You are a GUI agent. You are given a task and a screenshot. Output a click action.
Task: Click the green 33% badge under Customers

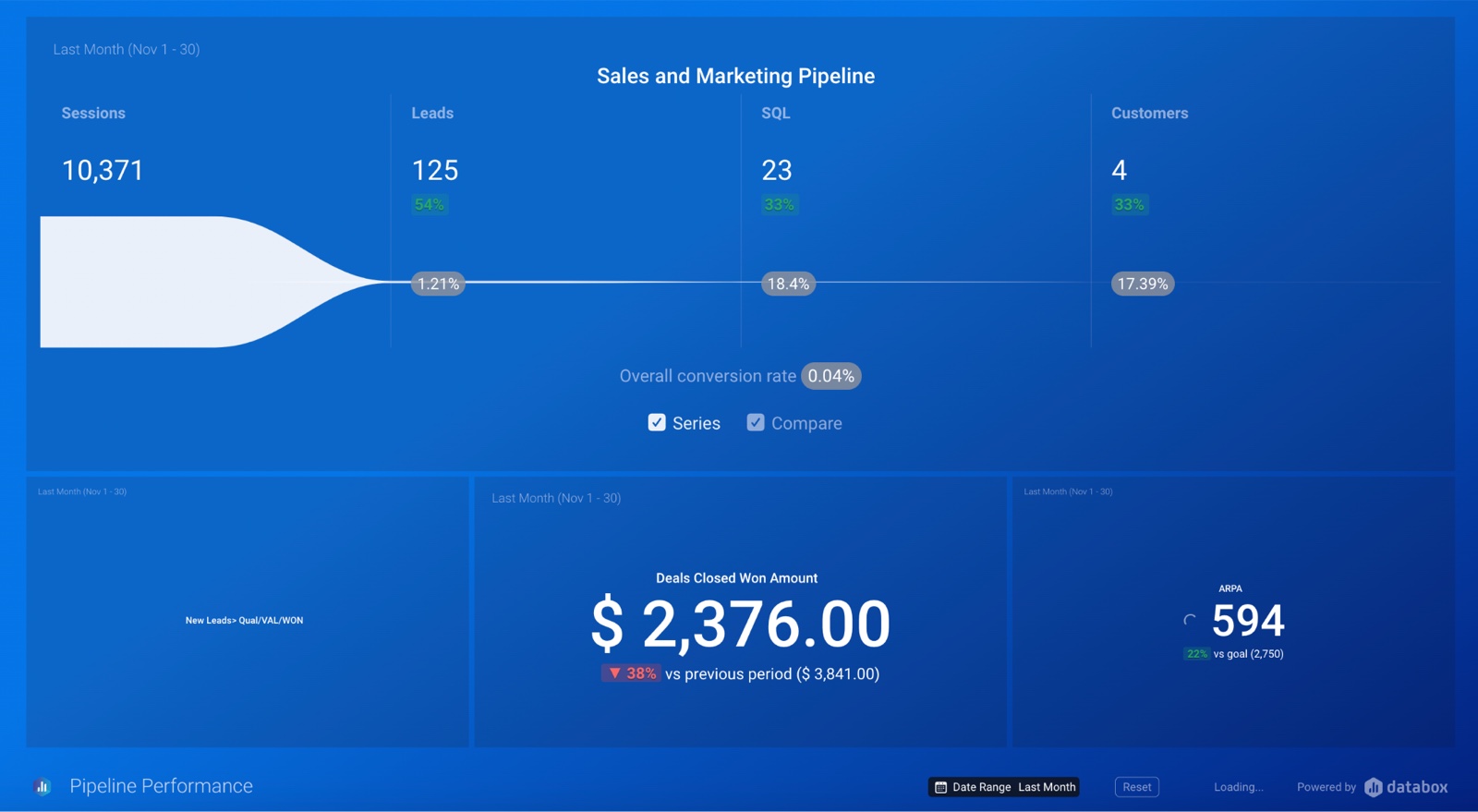[x=1130, y=204]
